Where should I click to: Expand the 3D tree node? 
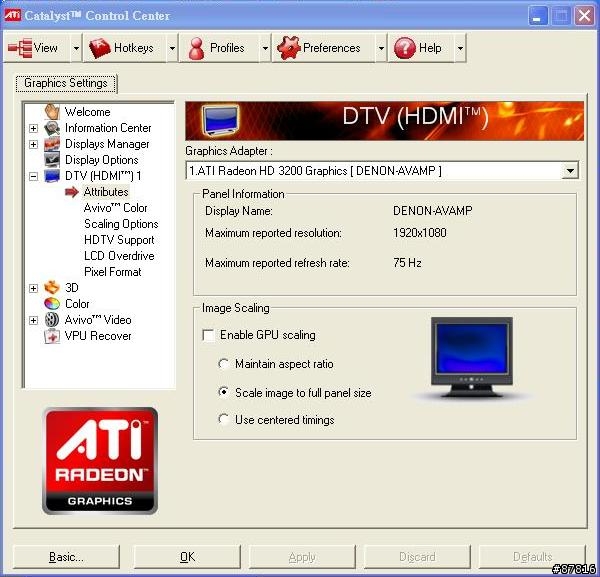(34, 288)
